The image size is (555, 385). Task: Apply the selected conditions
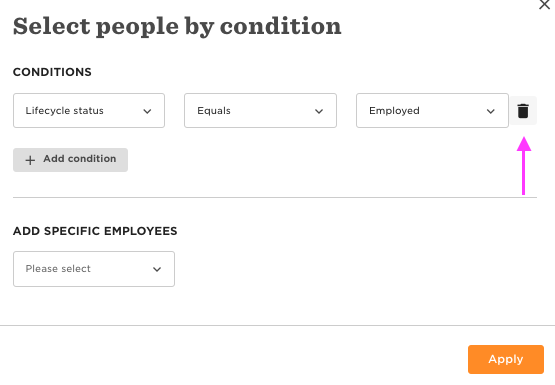(x=506, y=359)
